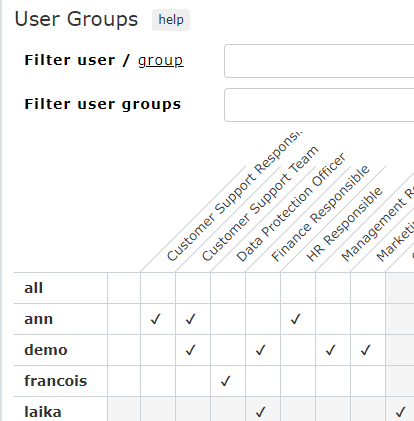Select the laika group row label
Viewport: 414px width, 421px height.
point(43,412)
